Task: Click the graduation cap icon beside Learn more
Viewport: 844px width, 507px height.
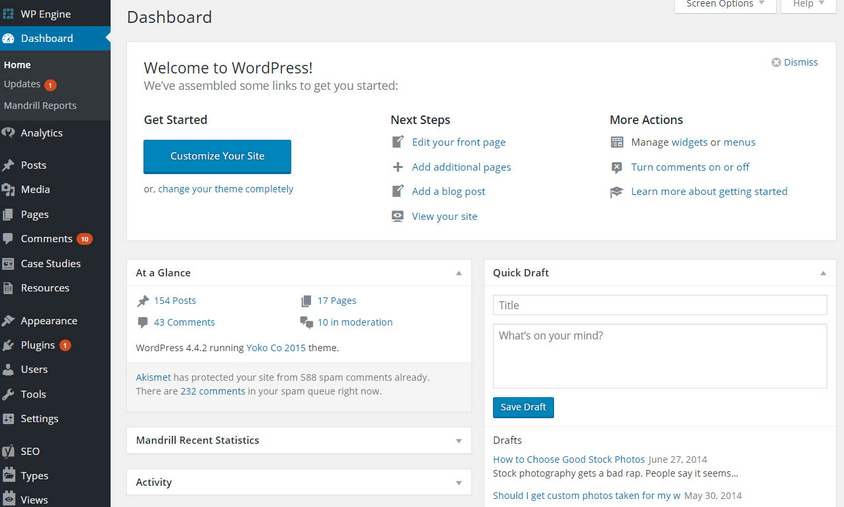Action: [617, 192]
